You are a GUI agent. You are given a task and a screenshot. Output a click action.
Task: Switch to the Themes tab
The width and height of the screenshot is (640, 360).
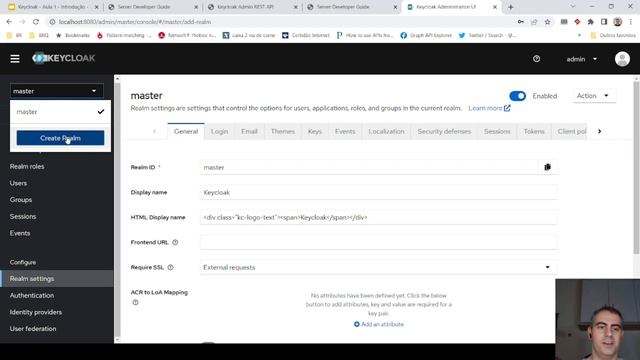282,131
